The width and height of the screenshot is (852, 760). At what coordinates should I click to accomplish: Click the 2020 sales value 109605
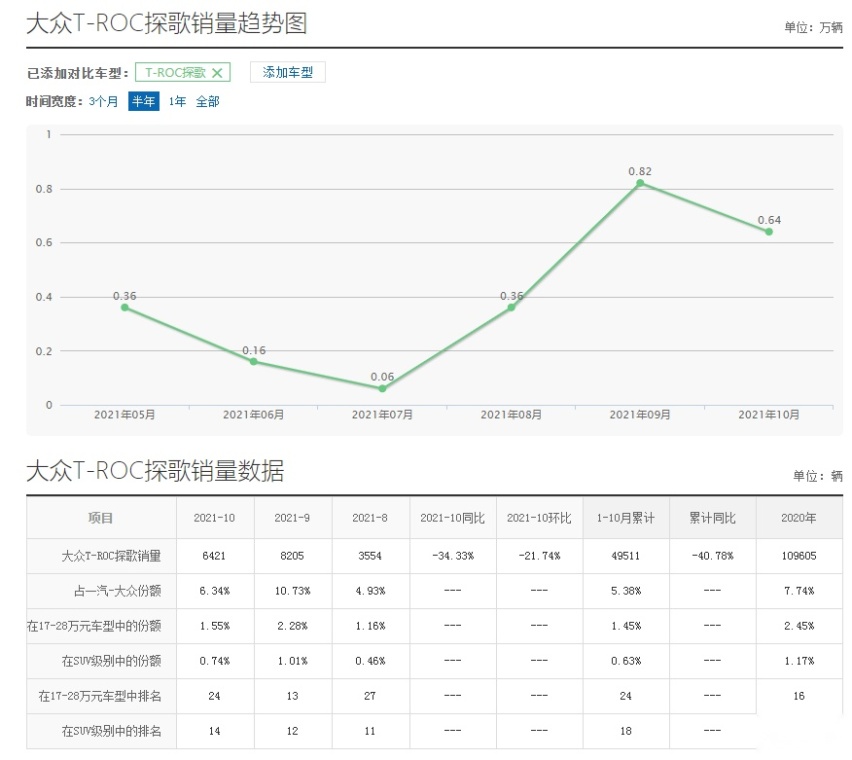point(799,556)
